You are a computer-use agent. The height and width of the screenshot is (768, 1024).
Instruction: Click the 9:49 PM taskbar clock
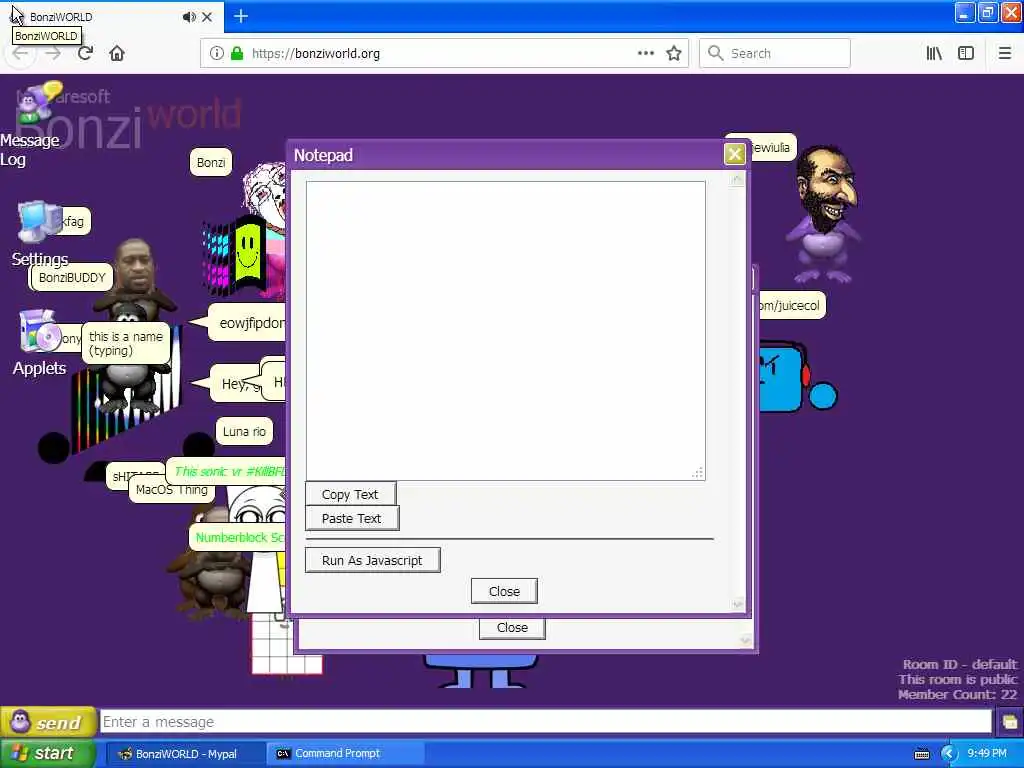pyautogui.click(x=987, y=754)
